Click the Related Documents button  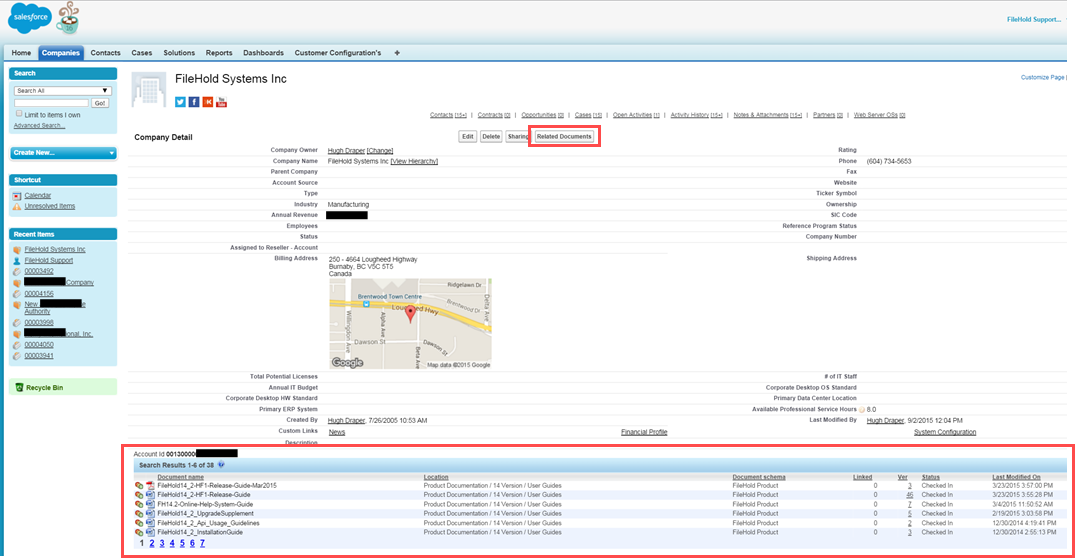[564, 136]
